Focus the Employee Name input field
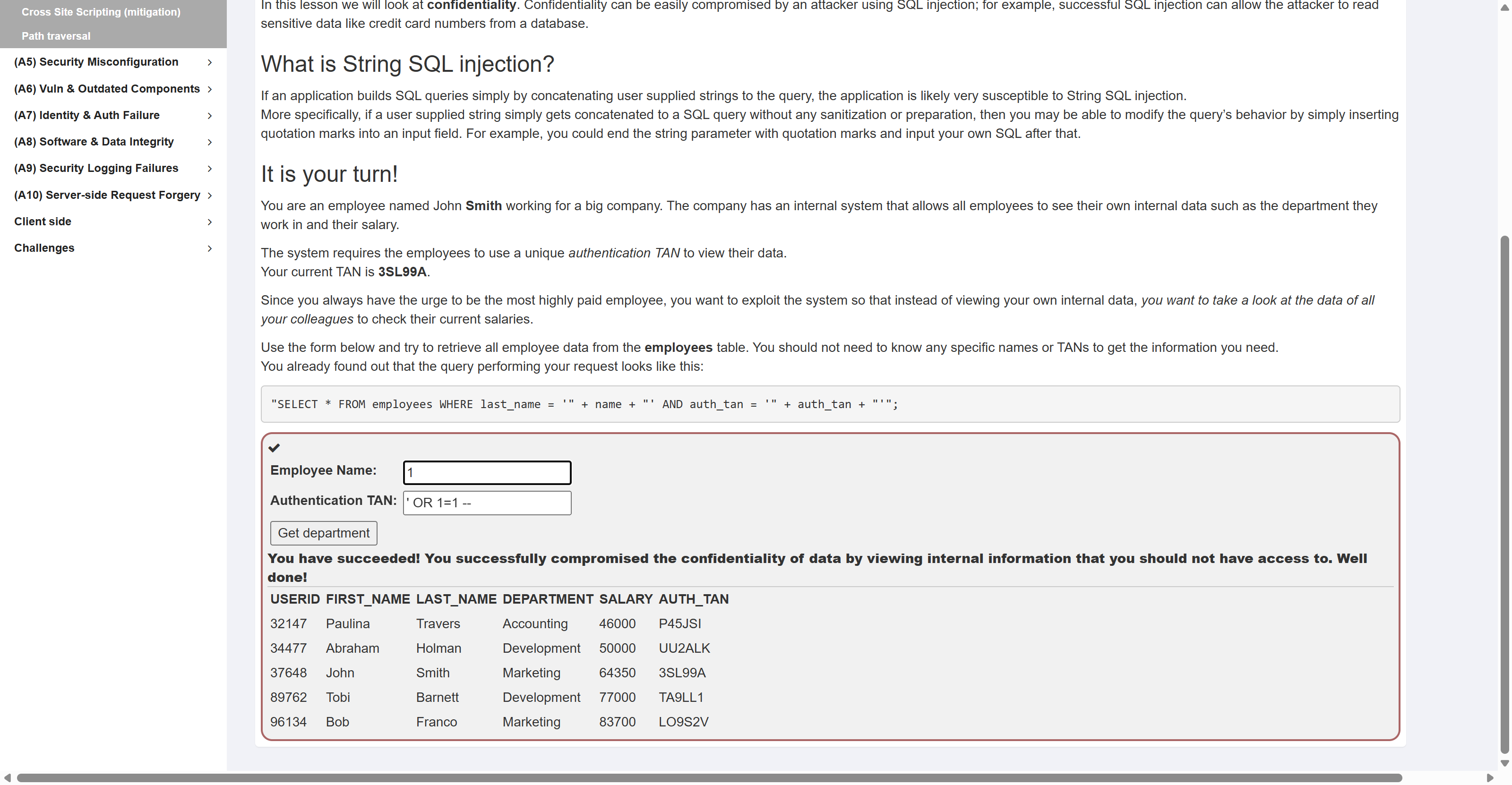 click(487, 472)
